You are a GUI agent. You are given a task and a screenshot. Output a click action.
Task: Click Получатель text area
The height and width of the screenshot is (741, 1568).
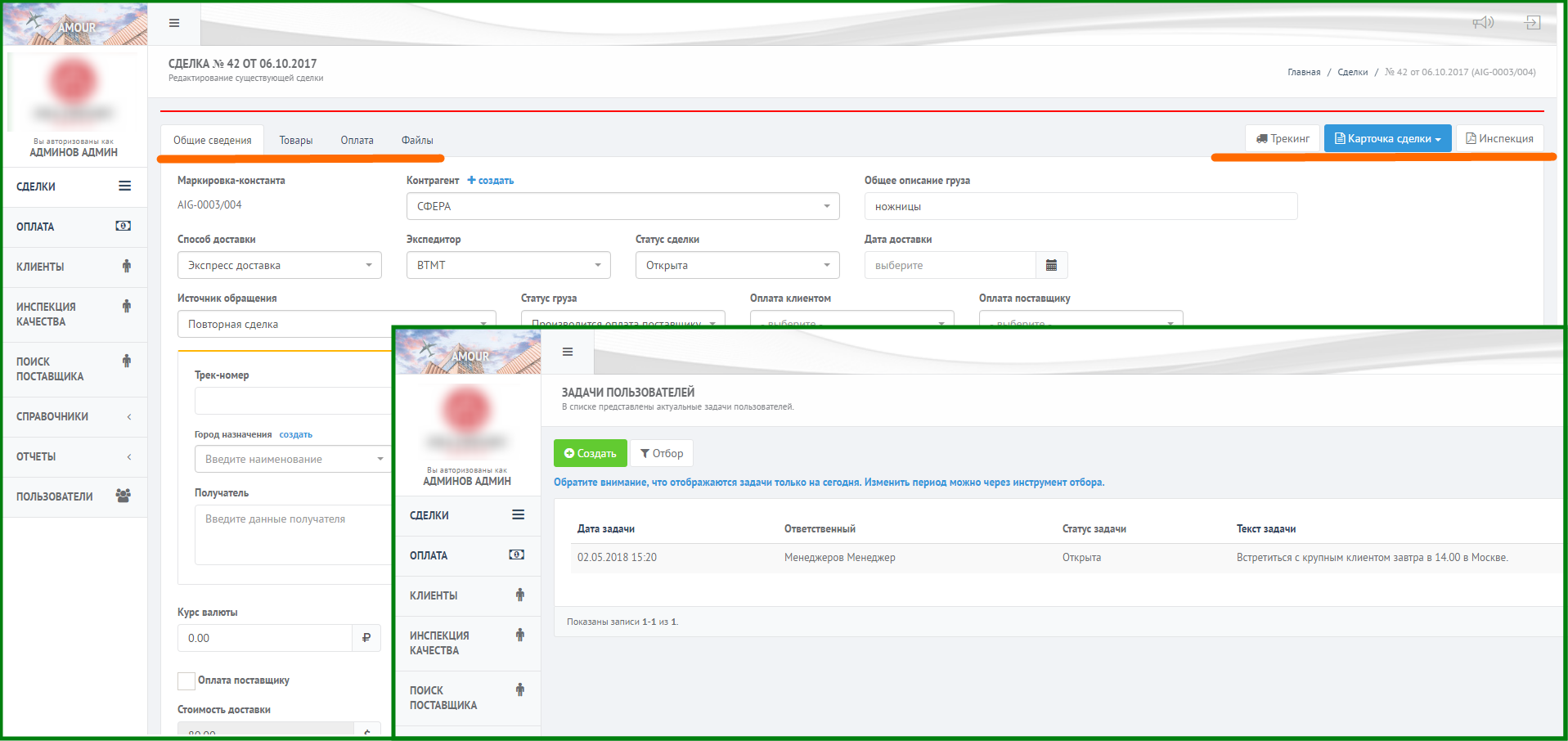click(x=293, y=535)
